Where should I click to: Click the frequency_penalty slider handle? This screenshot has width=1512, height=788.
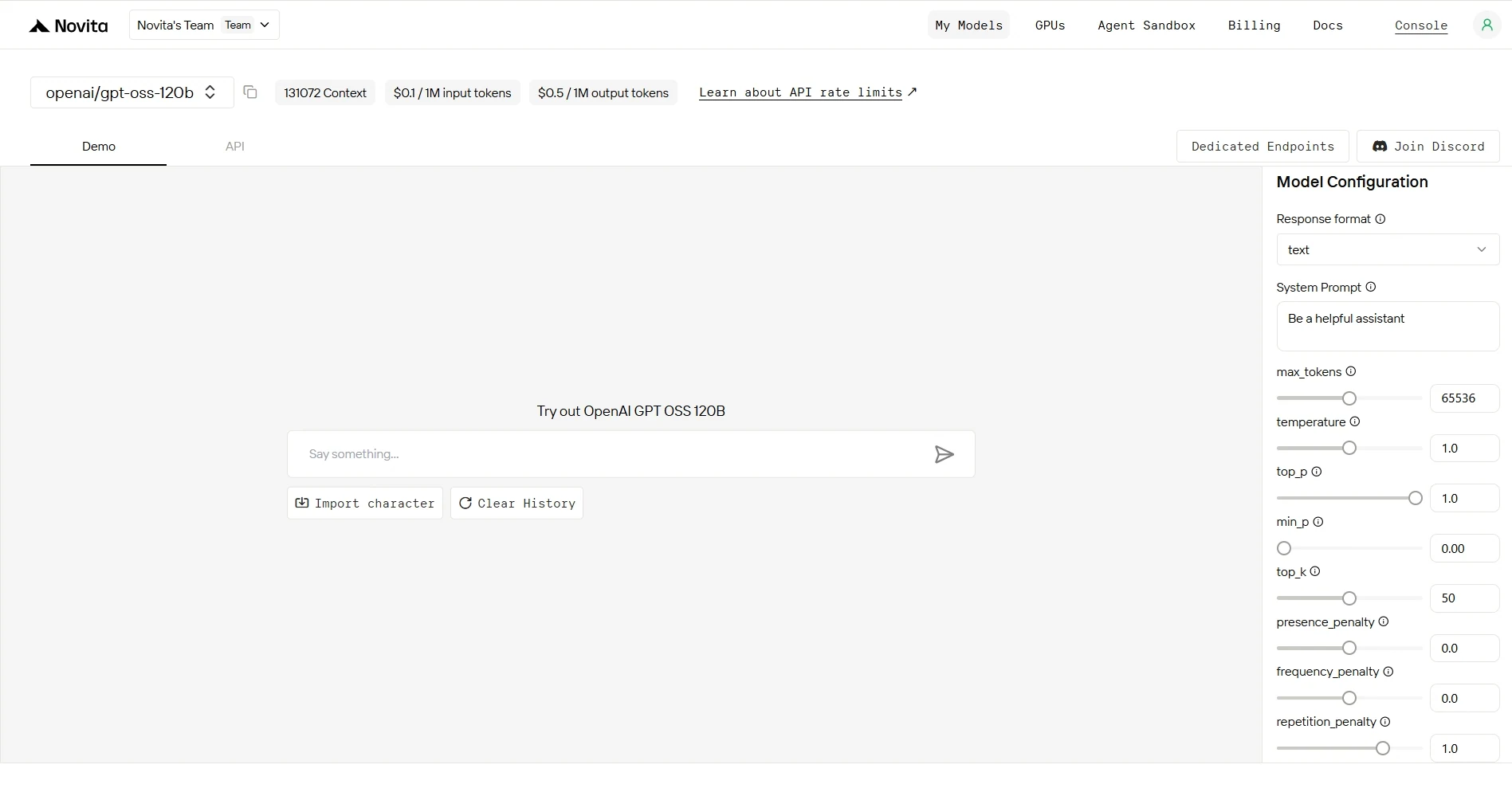coord(1349,698)
